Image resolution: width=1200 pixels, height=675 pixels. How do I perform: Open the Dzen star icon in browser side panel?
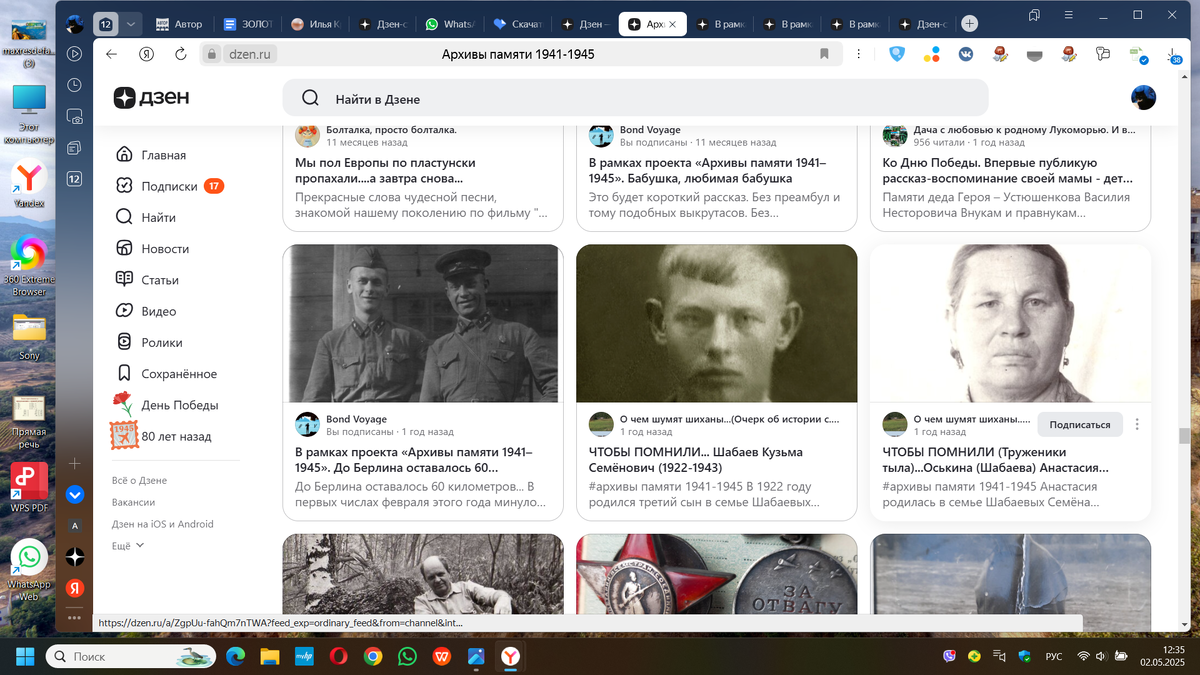tap(75, 556)
